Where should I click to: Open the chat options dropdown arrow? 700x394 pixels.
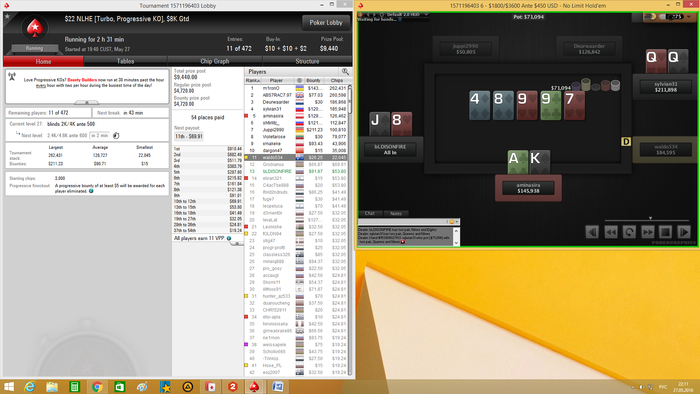point(457,221)
